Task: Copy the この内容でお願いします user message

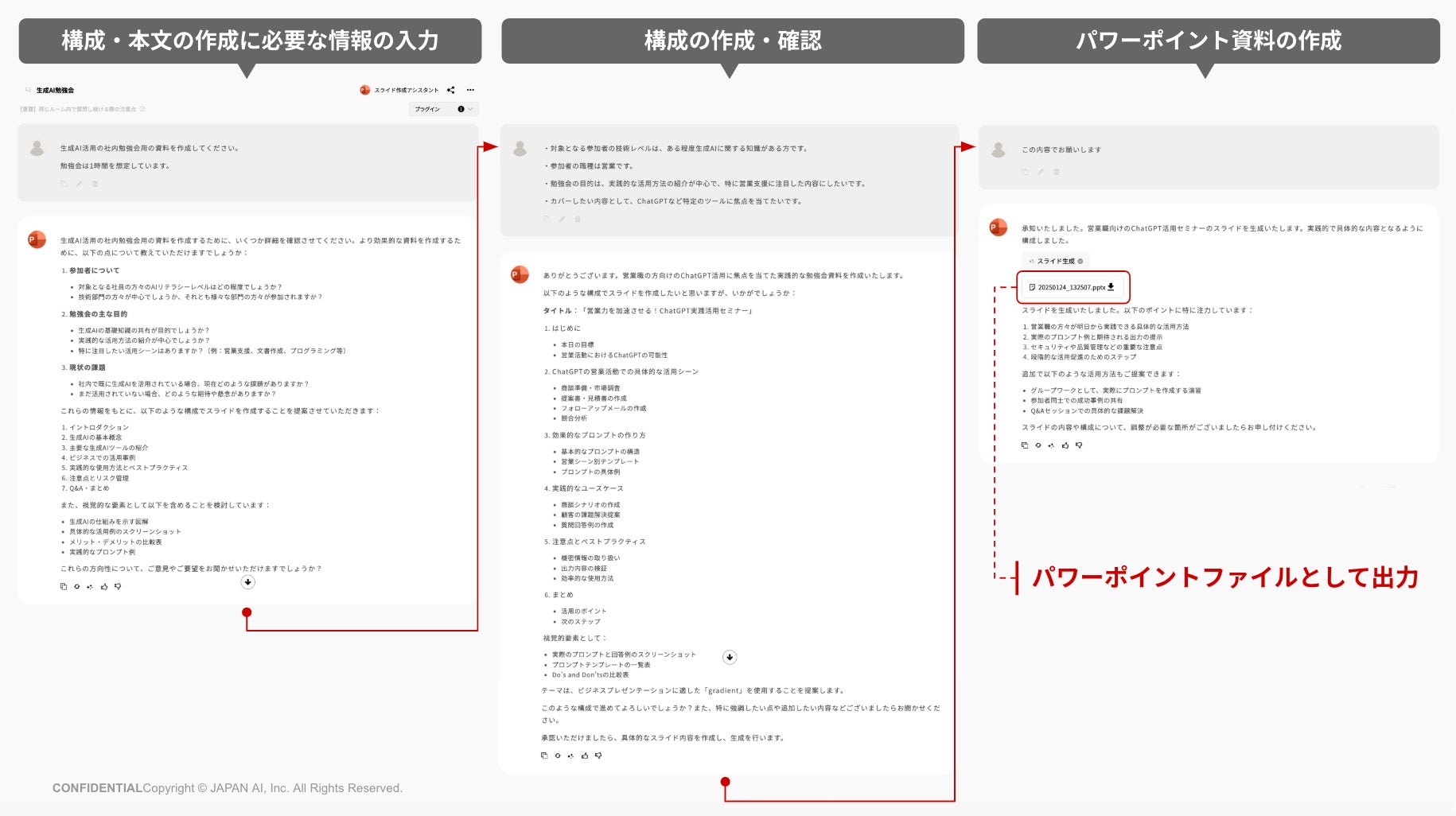Action: pos(1025,172)
